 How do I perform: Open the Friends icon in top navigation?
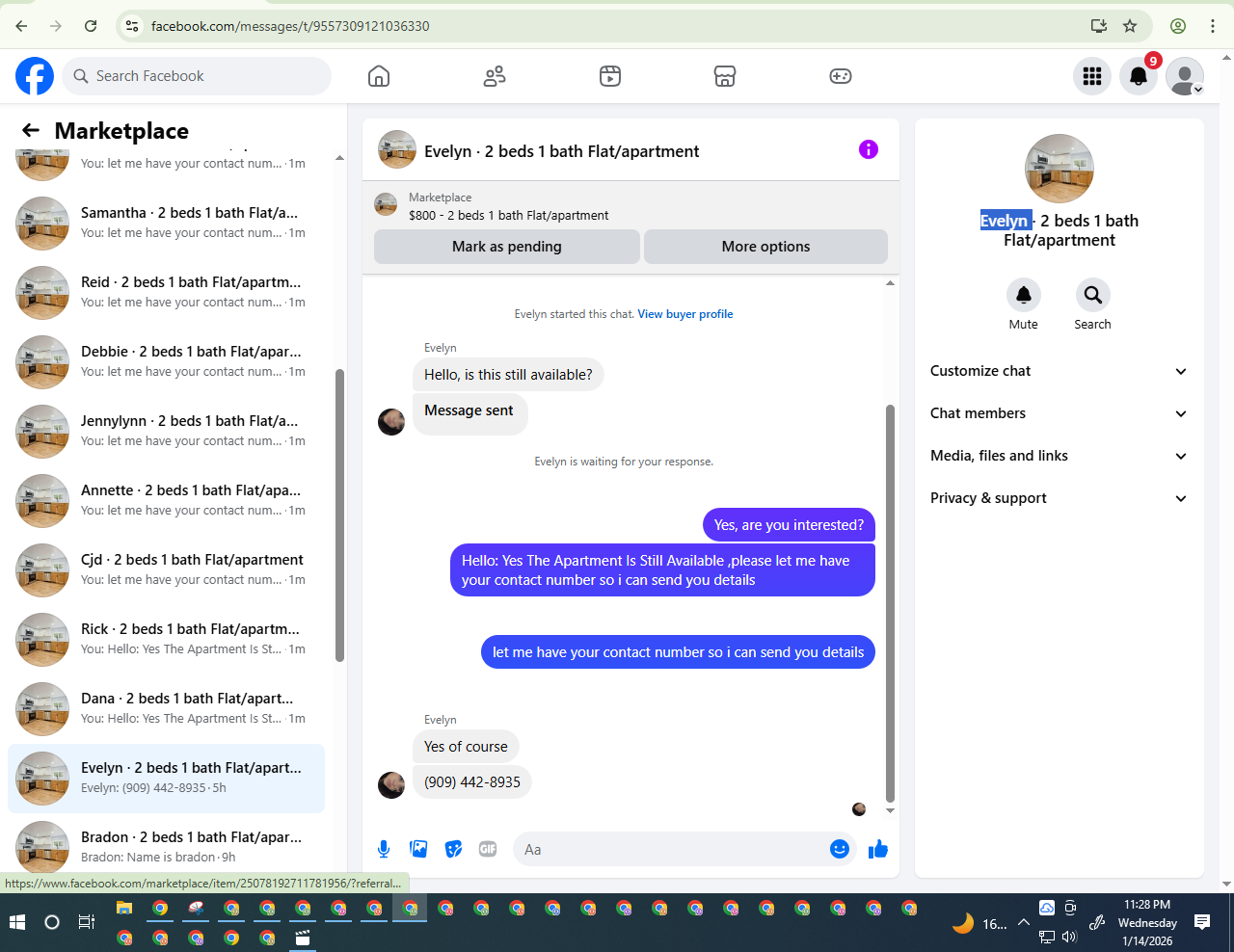pyautogui.click(x=495, y=76)
